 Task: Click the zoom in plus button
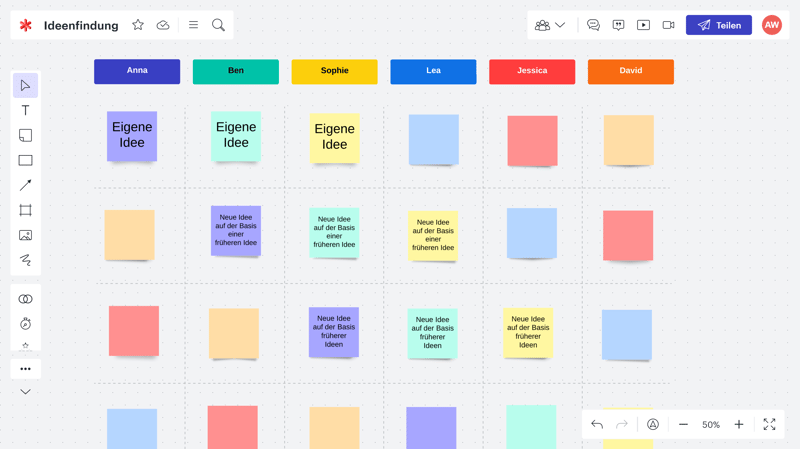(739, 425)
